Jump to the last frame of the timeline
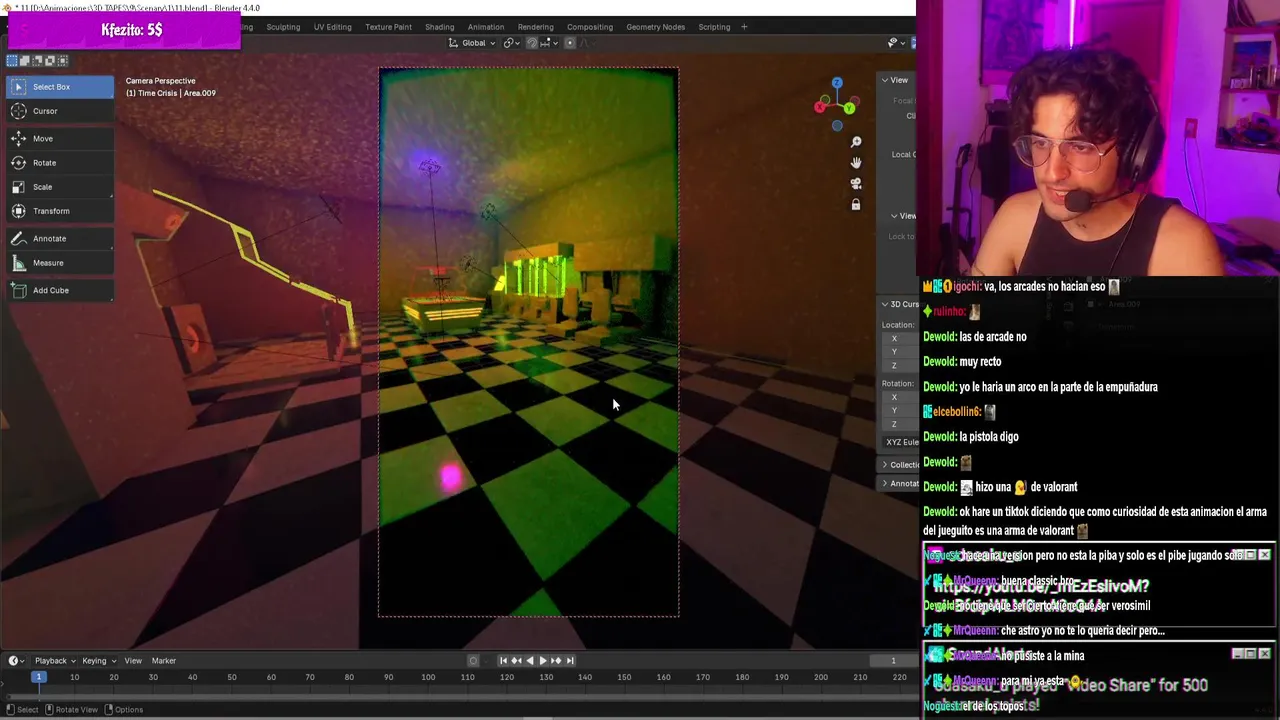Screen dimensions: 1280x720 point(570,660)
